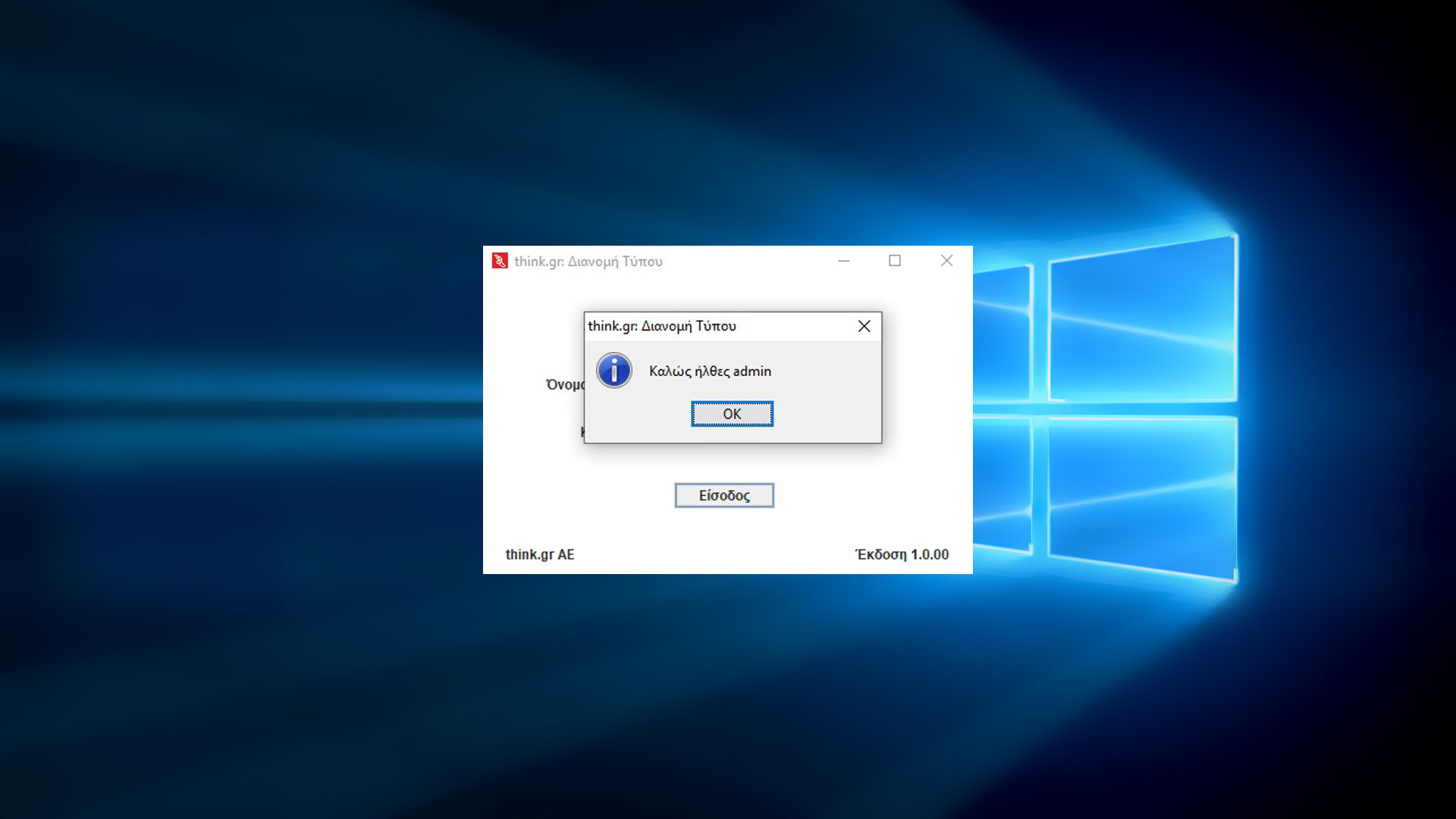Click the 'think.gr AE' footer label

(x=540, y=554)
